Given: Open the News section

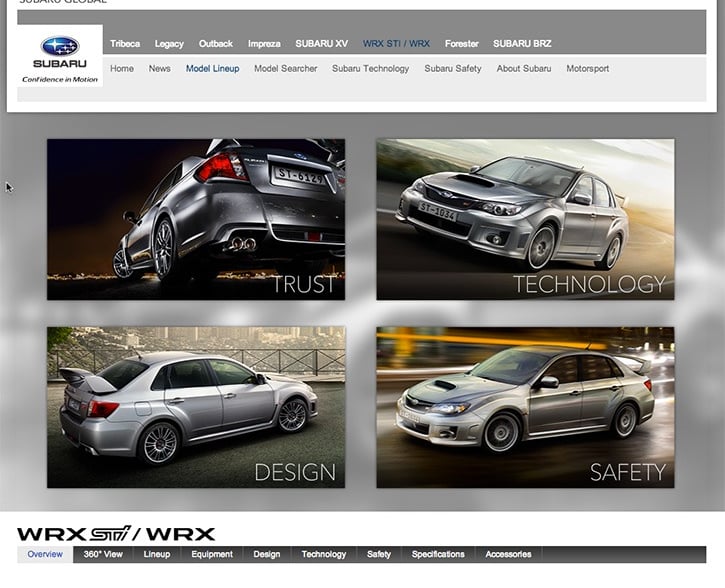Looking at the screenshot, I should pyautogui.click(x=160, y=68).
